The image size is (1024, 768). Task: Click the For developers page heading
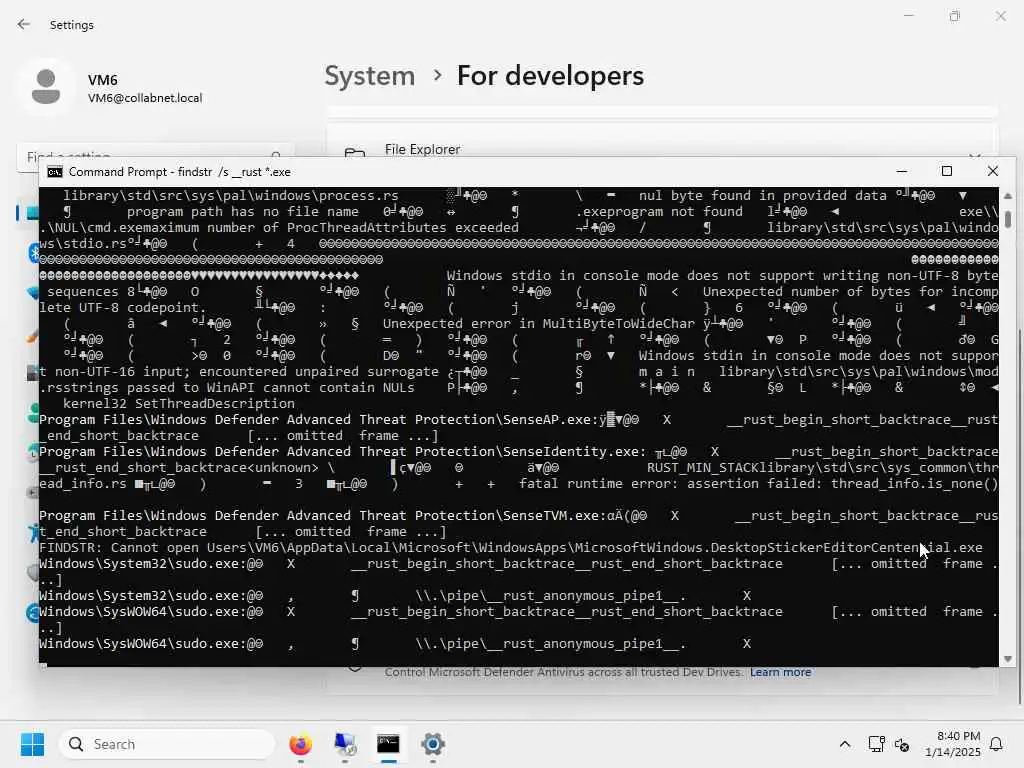pyautogui.click(x=551, y=76)
